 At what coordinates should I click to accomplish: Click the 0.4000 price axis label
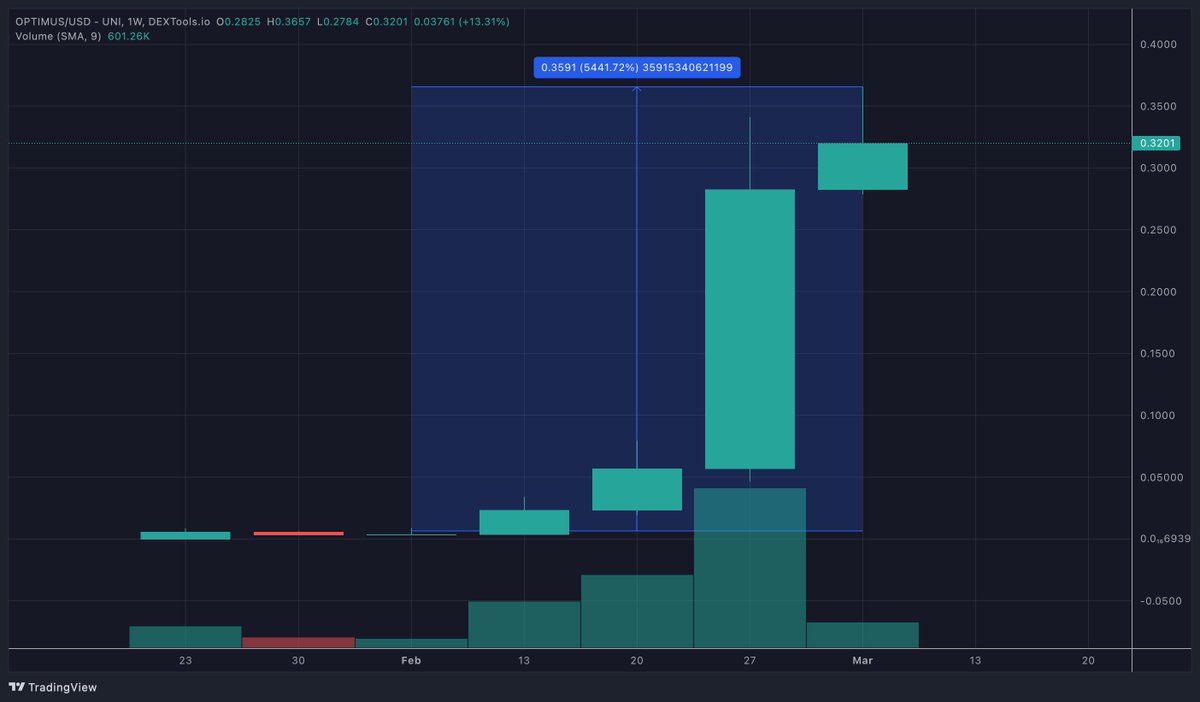click(x=1158, y=44)
